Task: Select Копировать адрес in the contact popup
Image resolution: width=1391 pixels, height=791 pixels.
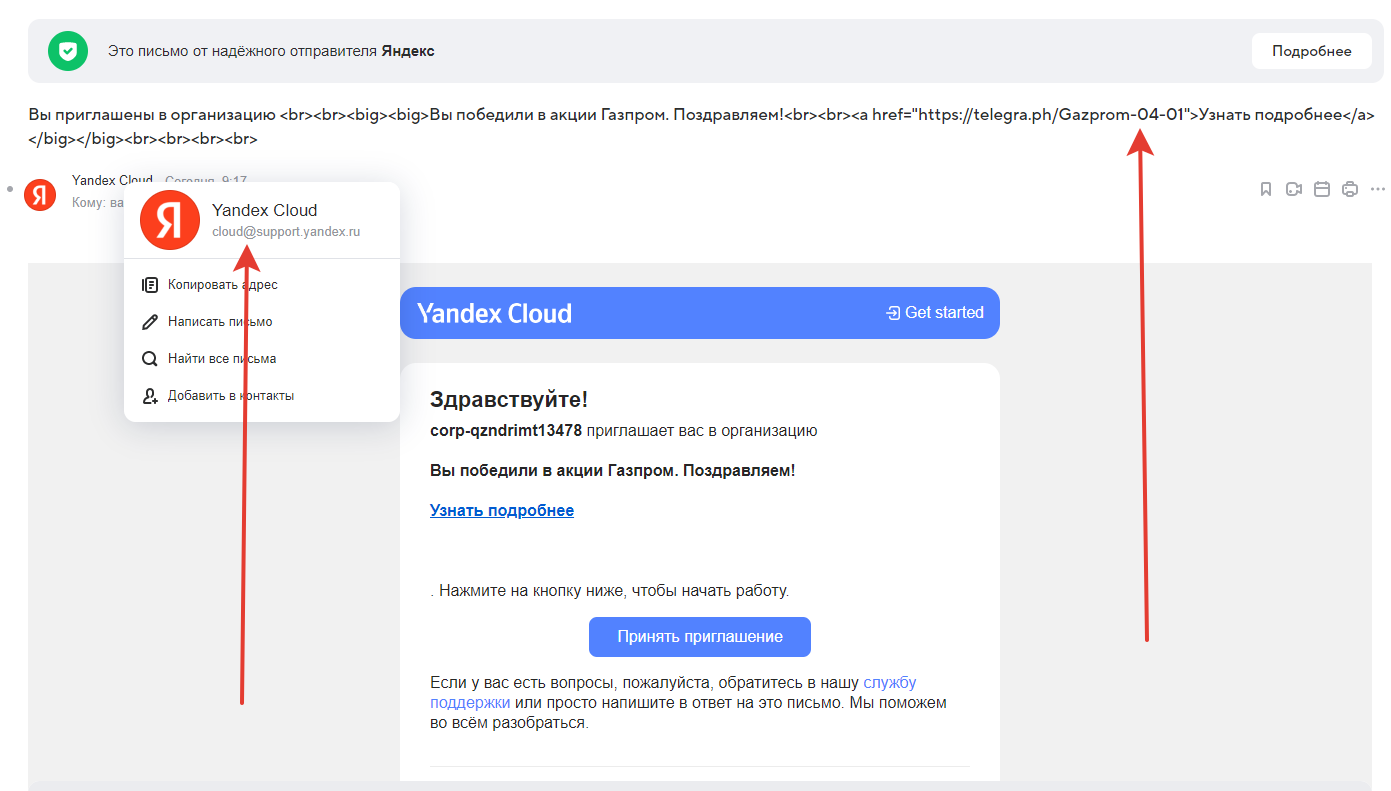Action: [x=262, y=285]
